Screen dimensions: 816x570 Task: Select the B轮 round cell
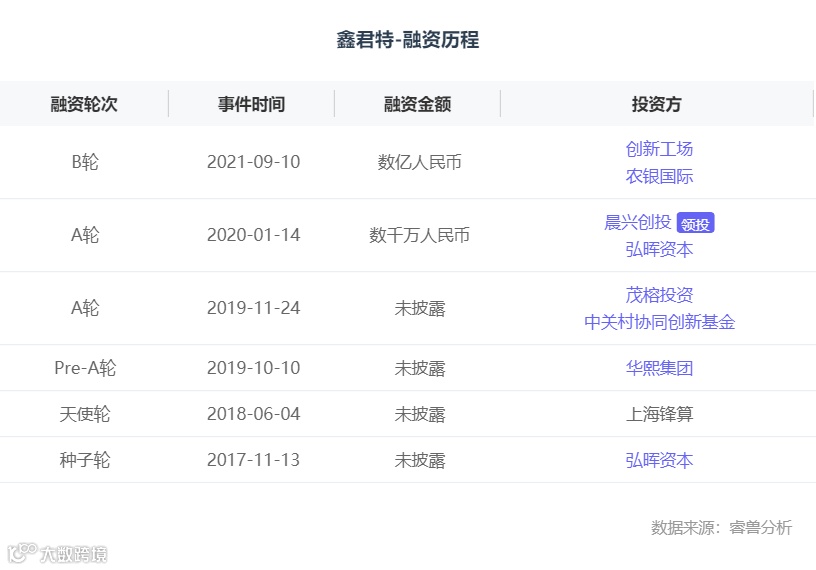click(85, 162)
